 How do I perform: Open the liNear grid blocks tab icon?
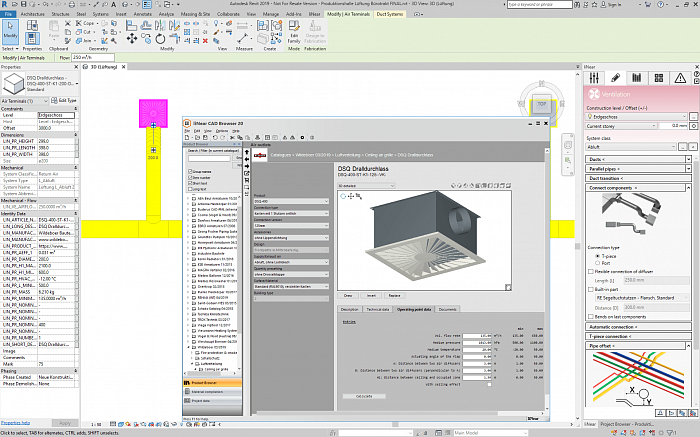658,78
